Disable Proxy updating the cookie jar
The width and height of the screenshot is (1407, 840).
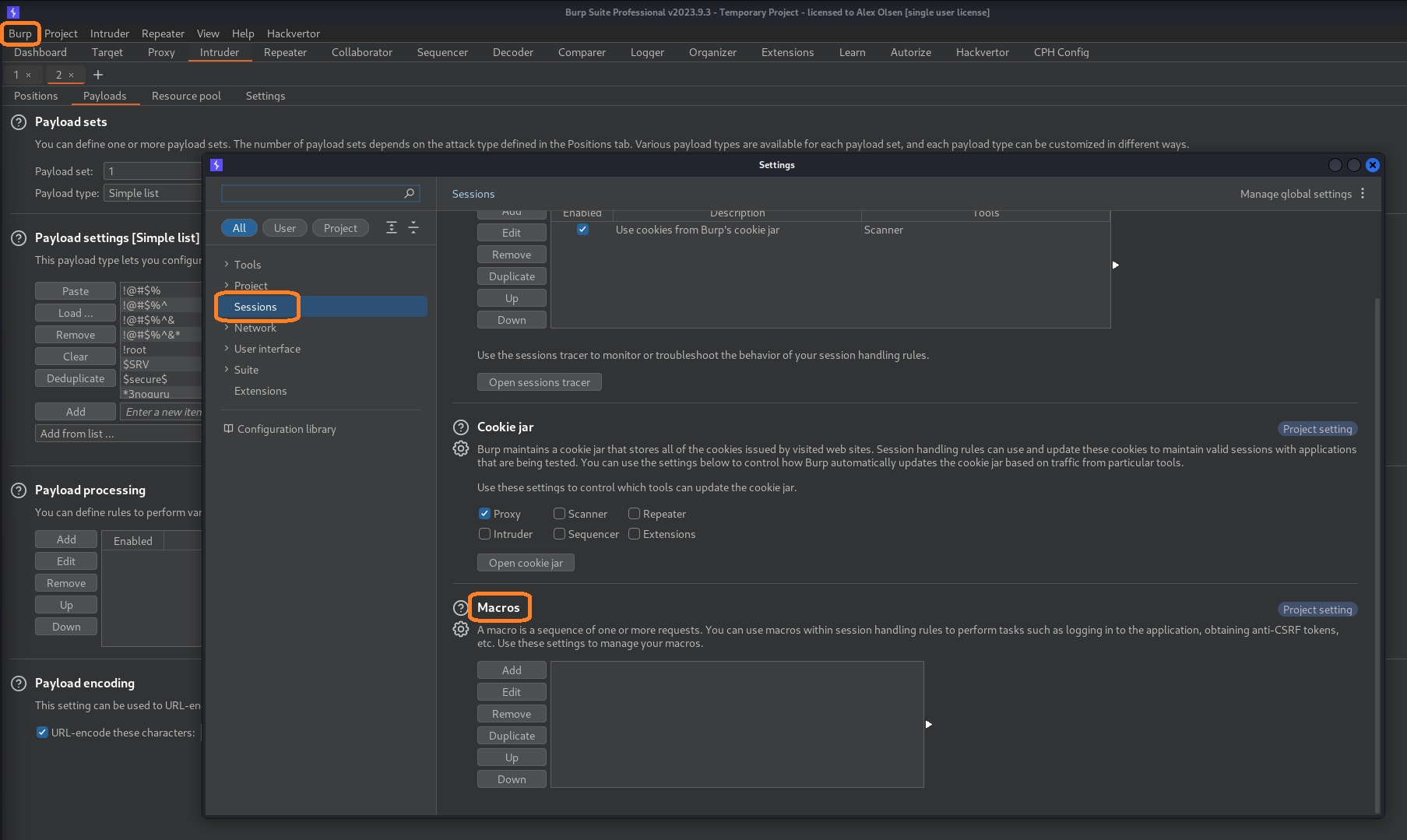(484, 514)
